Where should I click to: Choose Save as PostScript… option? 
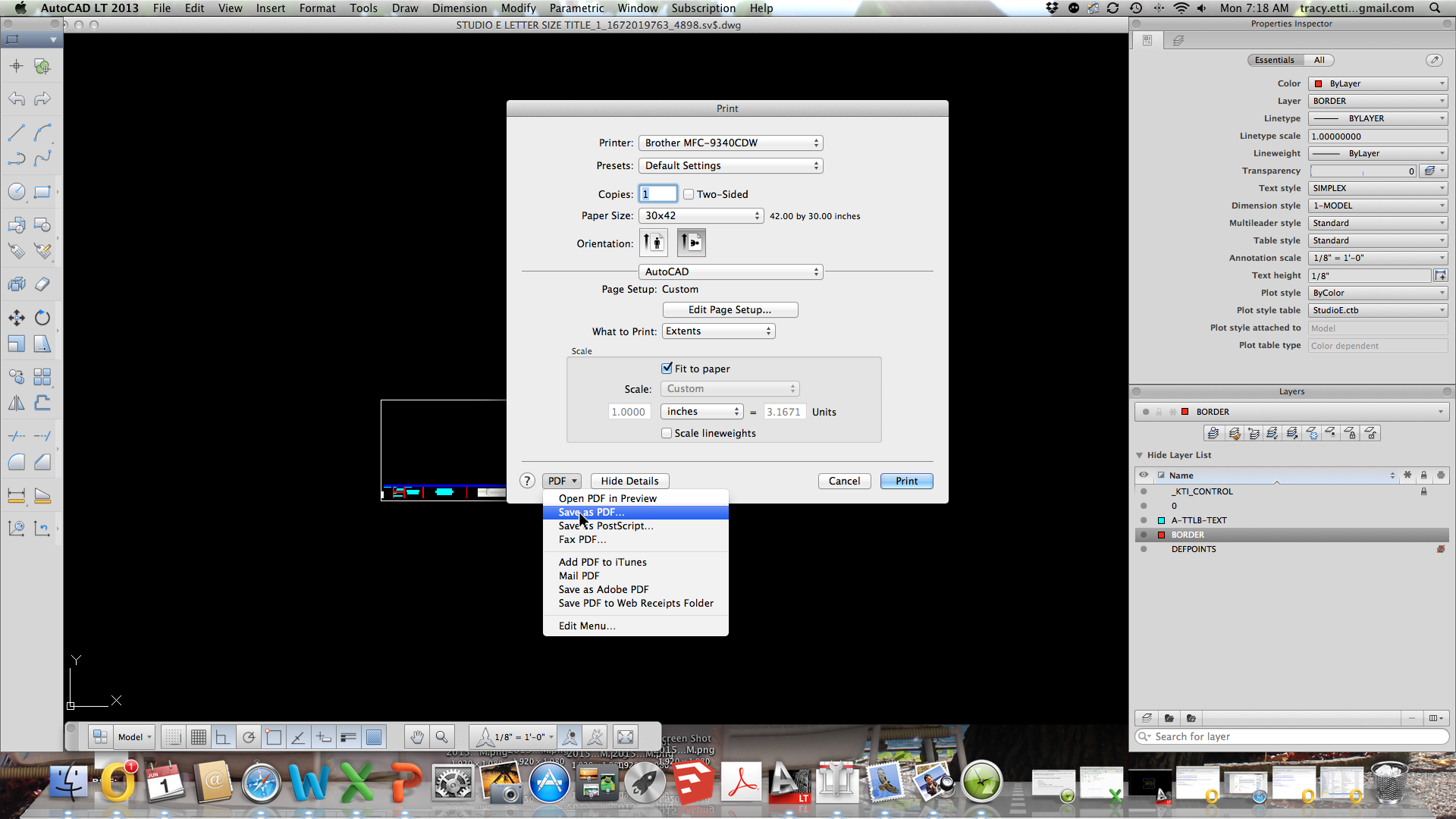635,526
